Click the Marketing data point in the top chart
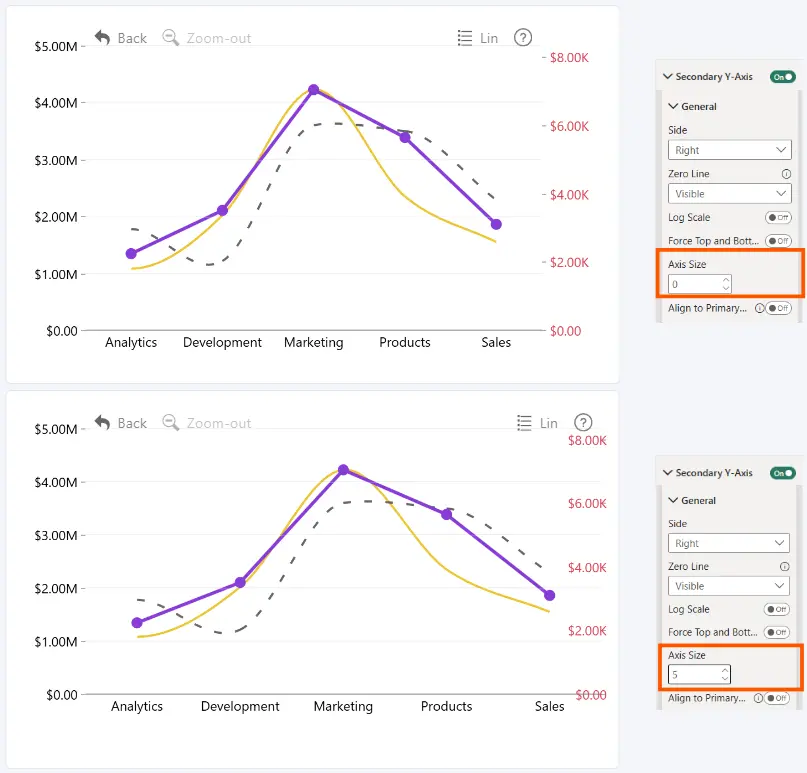807x773 pixels. pos(313,90)
